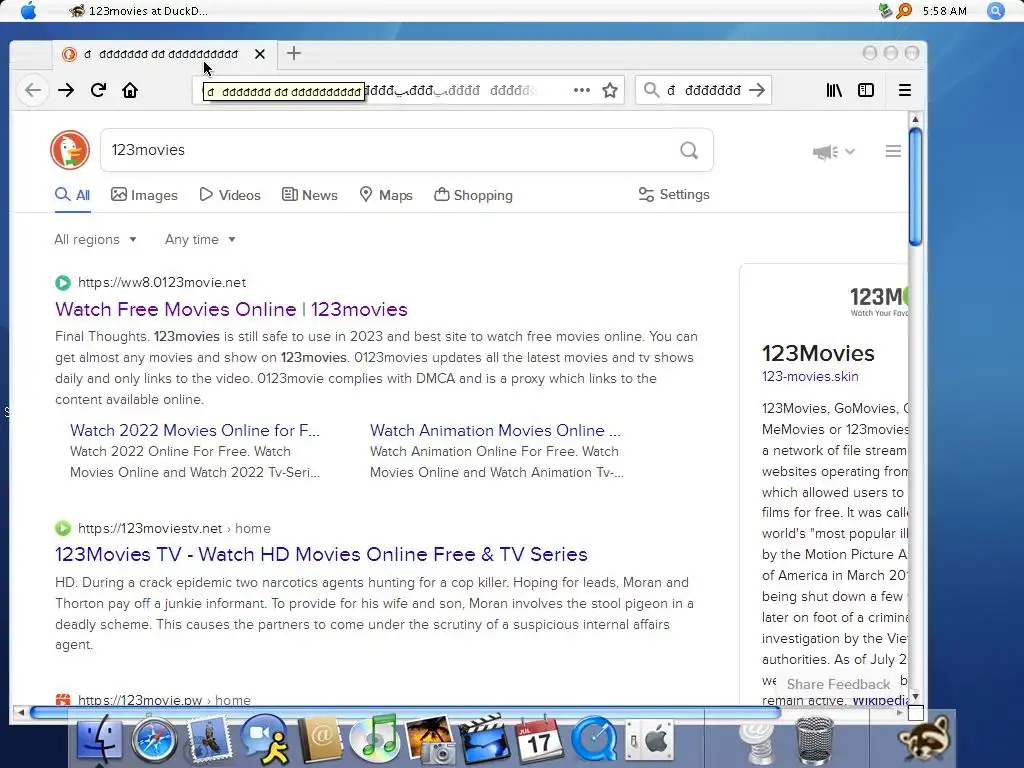Open Address Book in the dock
This screenshot has width=1024, height=768.
click(319, 740)
